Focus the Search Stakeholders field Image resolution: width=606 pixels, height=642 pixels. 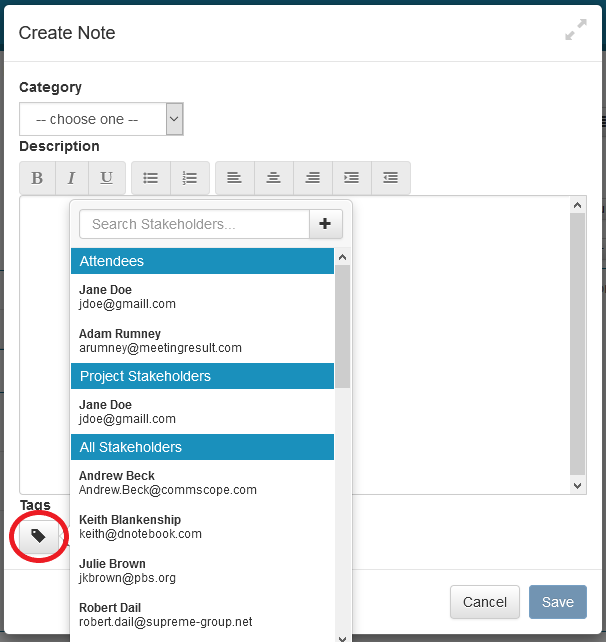click(x=194, y=224)
